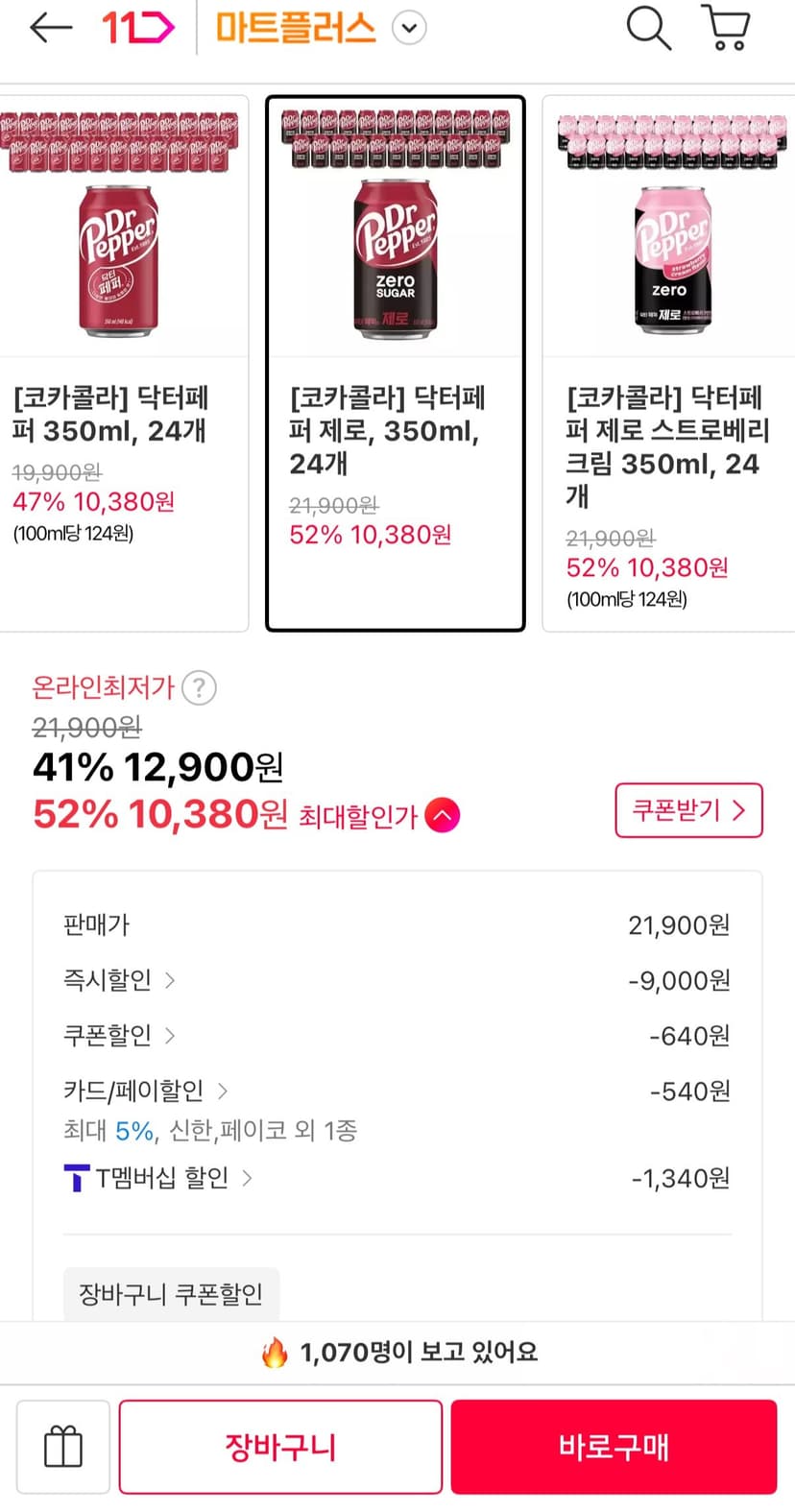Select the 장바구니 쿠폰할인 tab
This screenshot has width=795, height=1512.
[171, 1294]
